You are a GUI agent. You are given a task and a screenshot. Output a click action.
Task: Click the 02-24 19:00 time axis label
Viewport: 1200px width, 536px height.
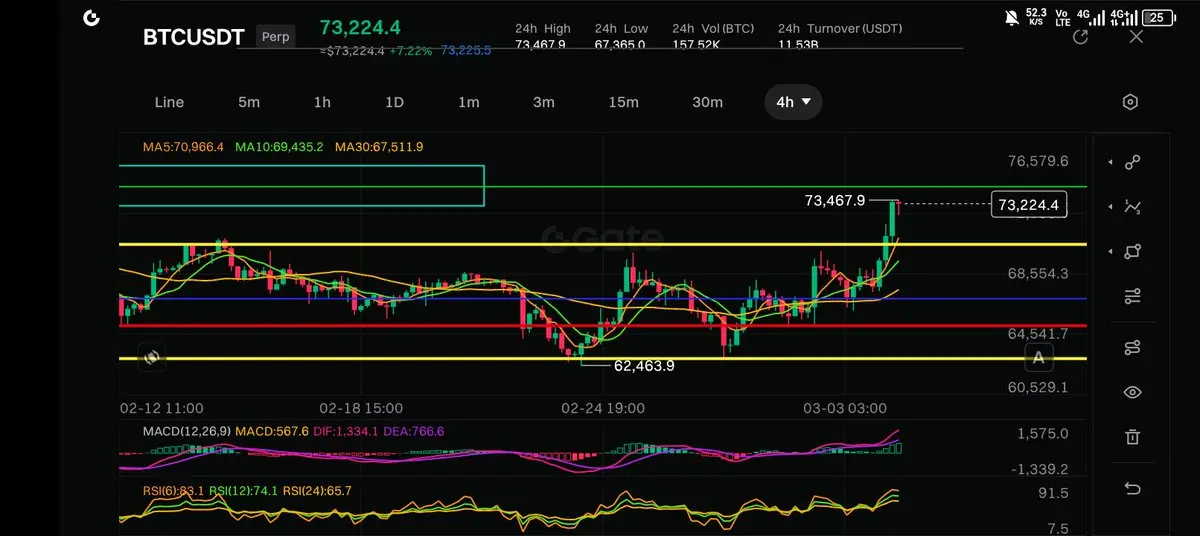point(603,408)
